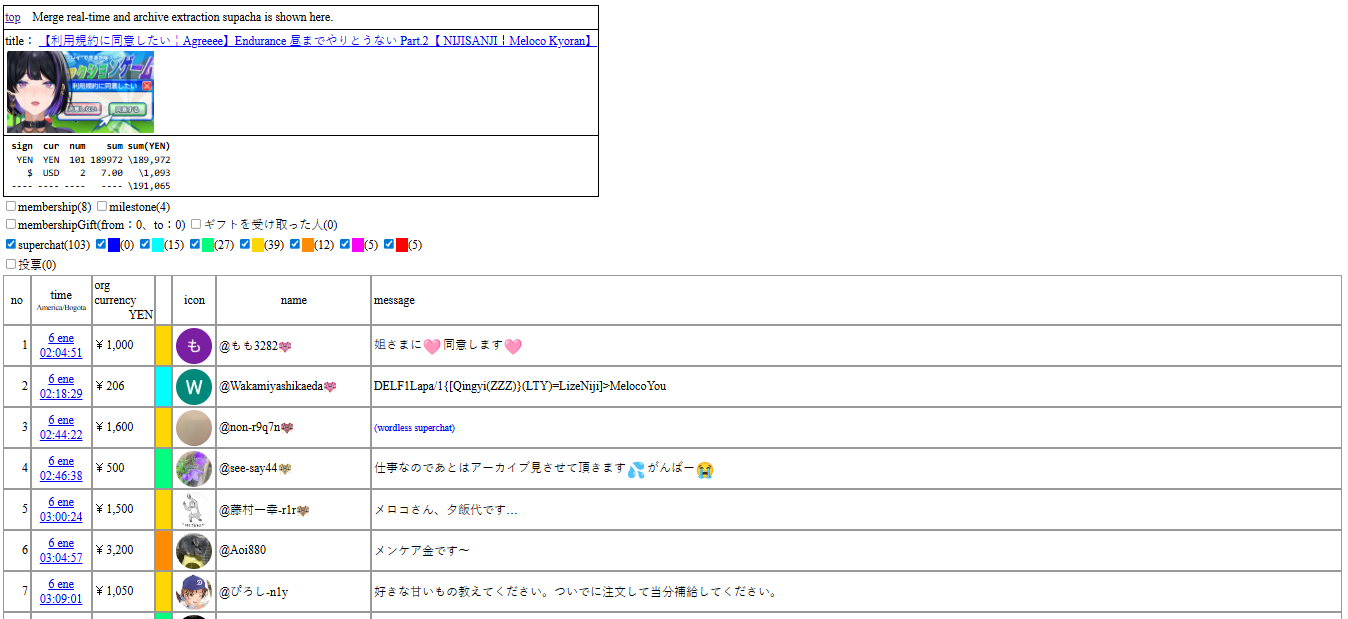This screenshot has height=619, width=1348.
Task: Click the 'no' column header
Action: (x=17, y=300)
